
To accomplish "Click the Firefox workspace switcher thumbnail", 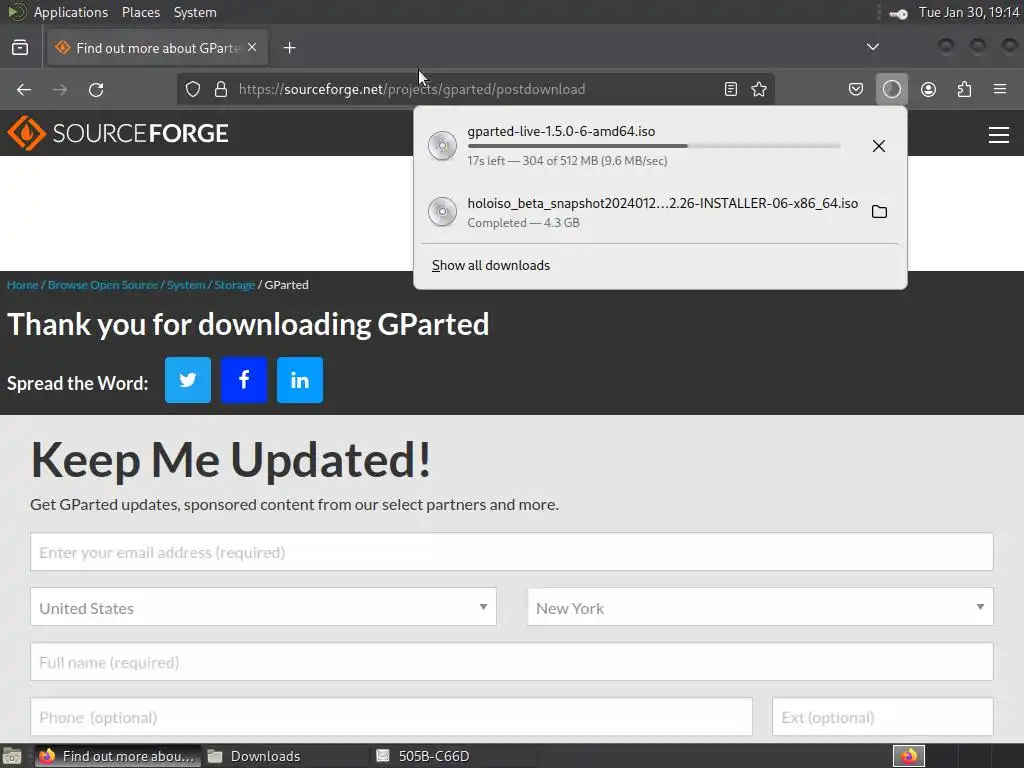I will tap(909, 756).
